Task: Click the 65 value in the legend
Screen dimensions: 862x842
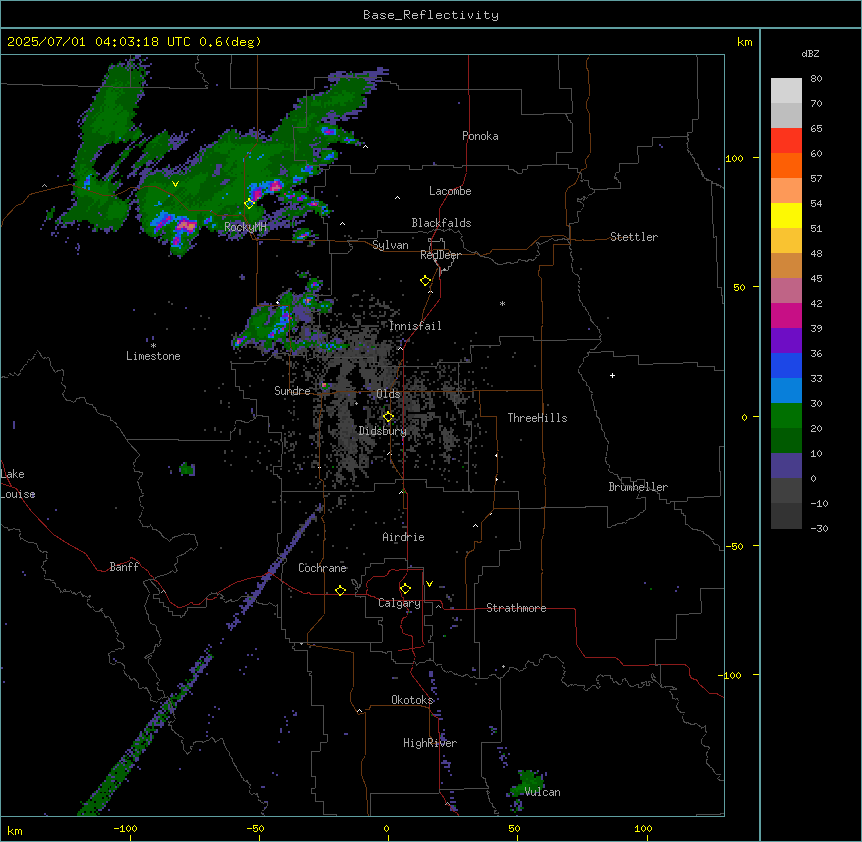Action: [816, 128]
